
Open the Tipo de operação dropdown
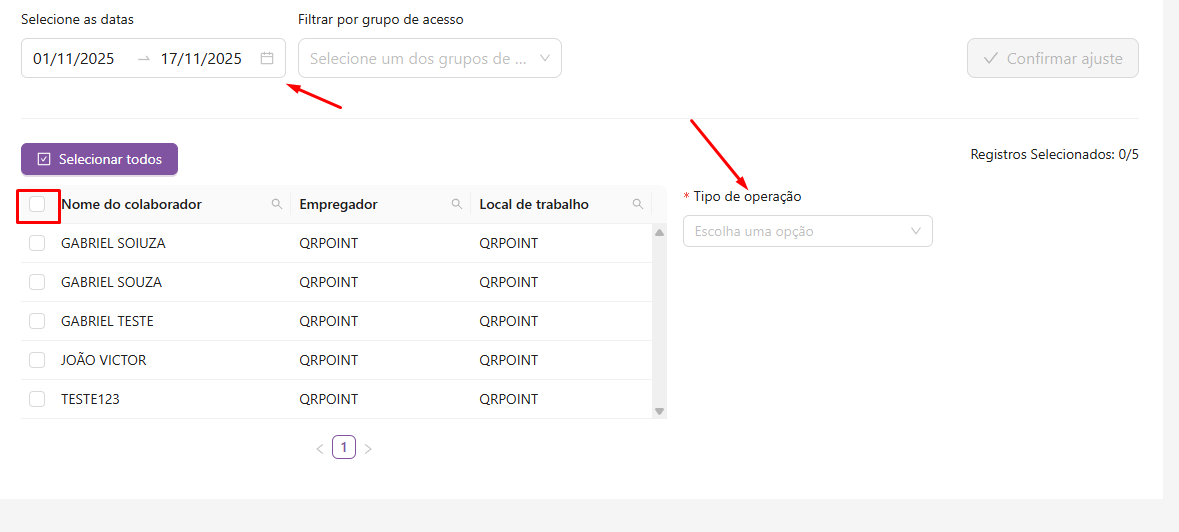pos(807,231)
